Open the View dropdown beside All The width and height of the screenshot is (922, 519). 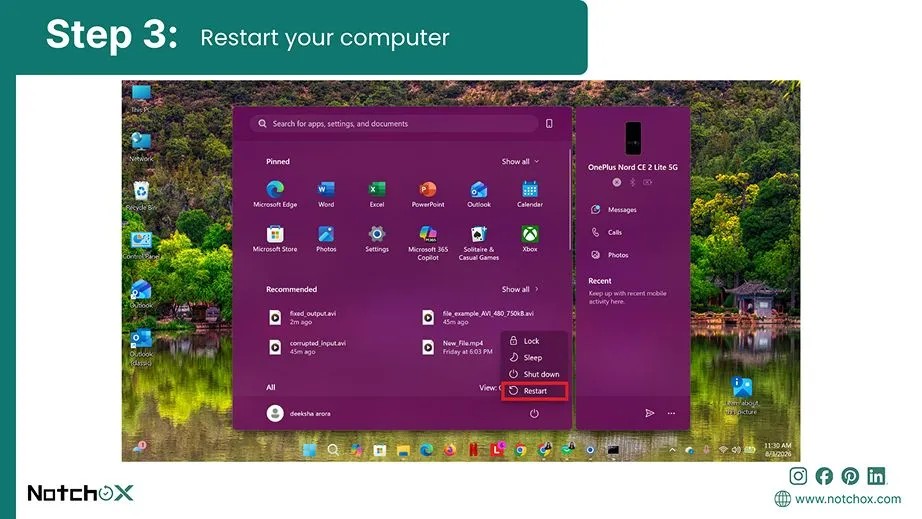490,387
